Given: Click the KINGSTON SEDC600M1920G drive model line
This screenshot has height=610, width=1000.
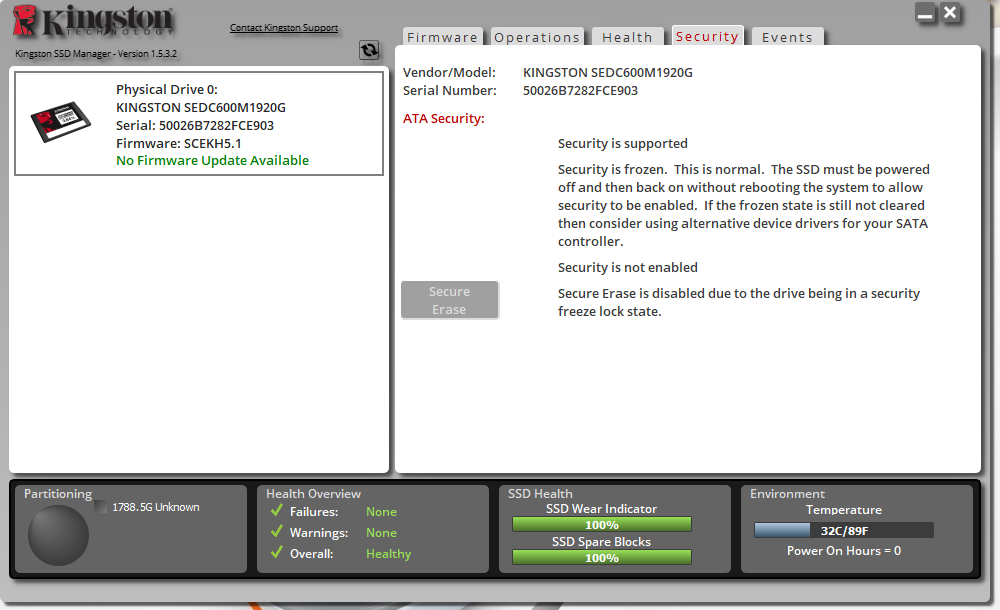Looking at the screenshot, I should coord(201,107).
